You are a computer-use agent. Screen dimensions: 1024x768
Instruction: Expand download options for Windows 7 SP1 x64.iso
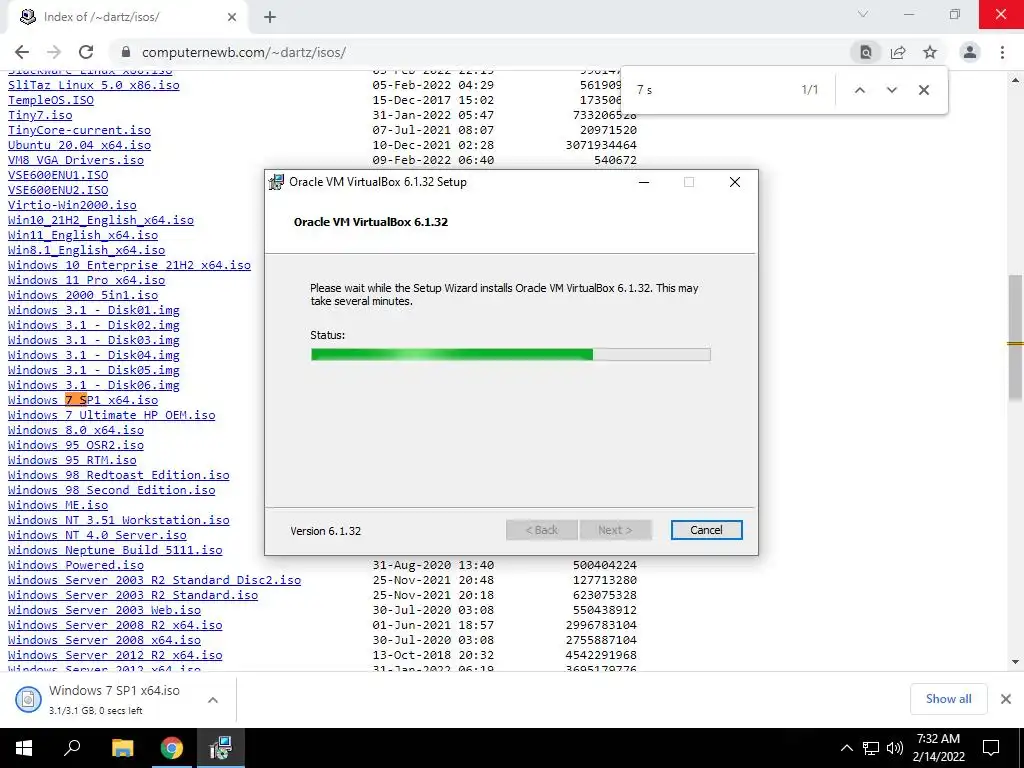[x=213, y=700]
